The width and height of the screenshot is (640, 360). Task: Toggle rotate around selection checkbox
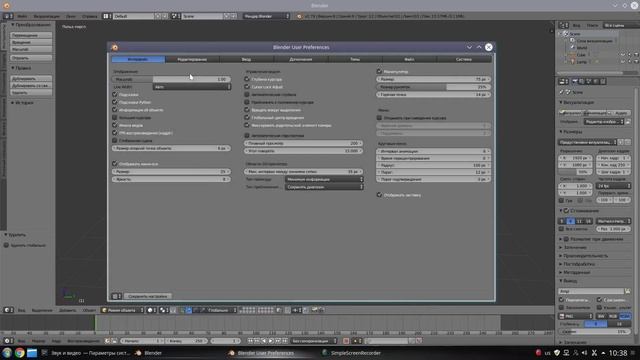(247, 110)
